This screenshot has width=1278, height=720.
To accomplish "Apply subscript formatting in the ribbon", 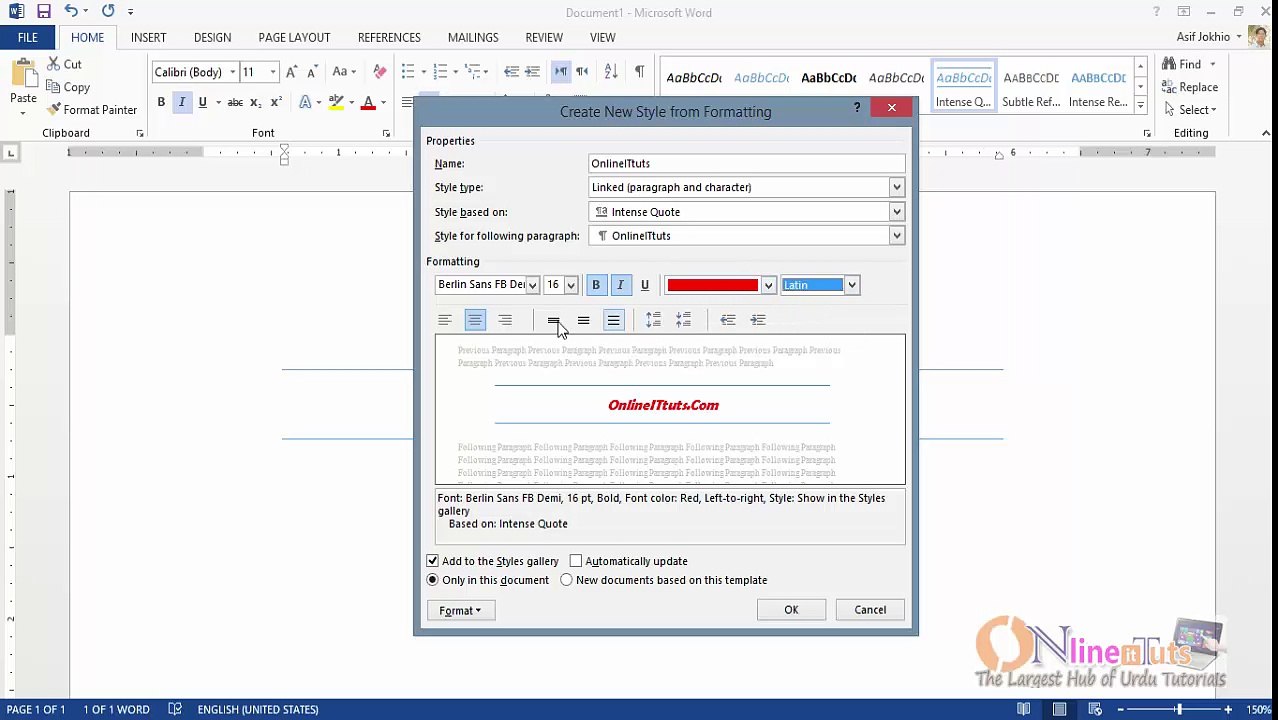I will [255, 102].
